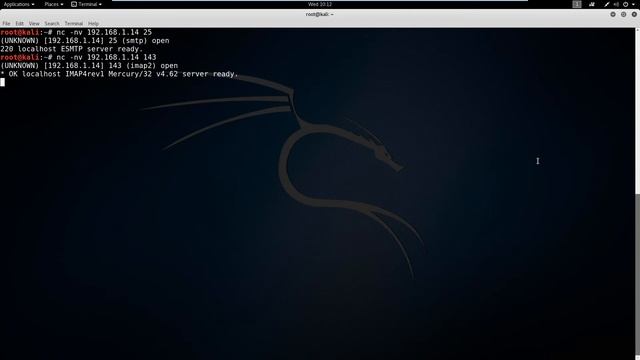This screenshot has width=640, height=360.
Task: Click the line '25 (smtp) open'
Action: pyautogui.click(x=139, y=41)
